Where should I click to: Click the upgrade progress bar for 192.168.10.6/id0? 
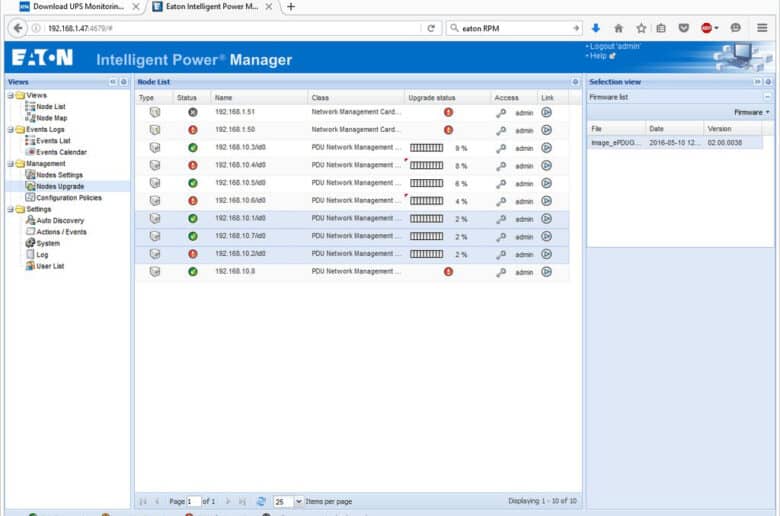pos(426,201)
